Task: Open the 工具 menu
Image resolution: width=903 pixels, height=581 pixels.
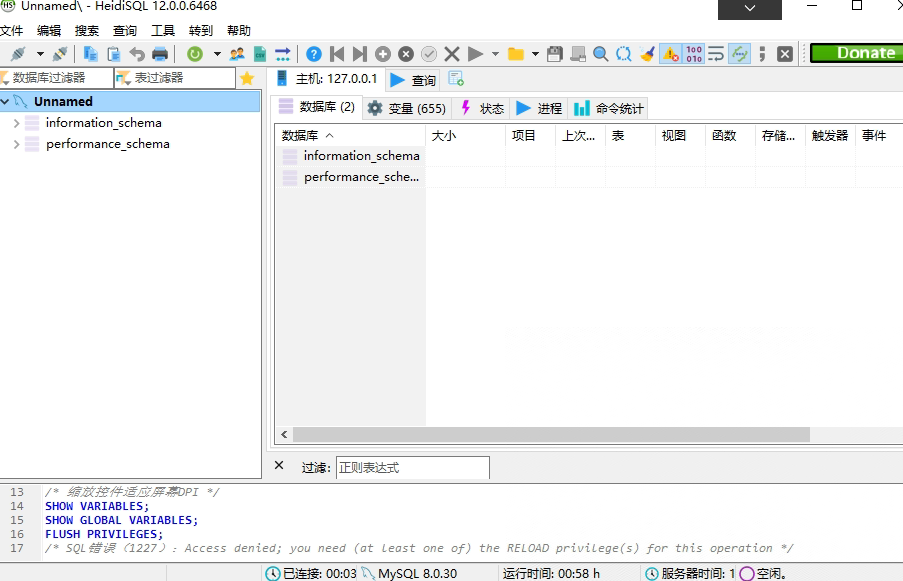Action: (x=163, y=31)
